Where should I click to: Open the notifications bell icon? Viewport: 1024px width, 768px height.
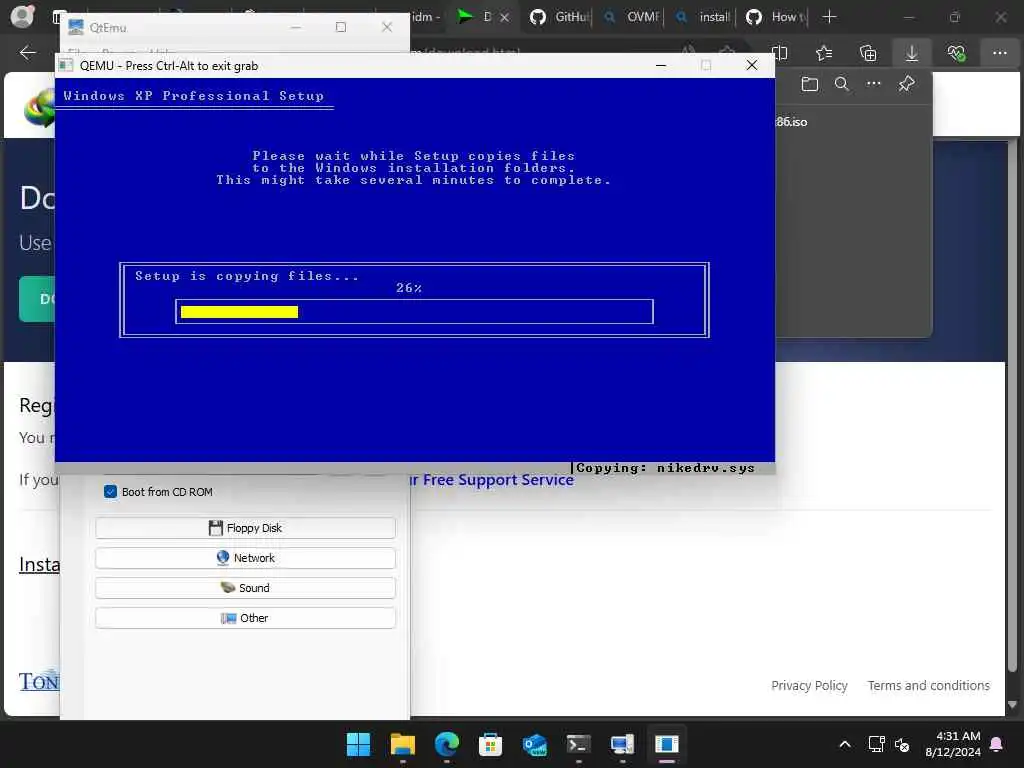pos(997,744)
